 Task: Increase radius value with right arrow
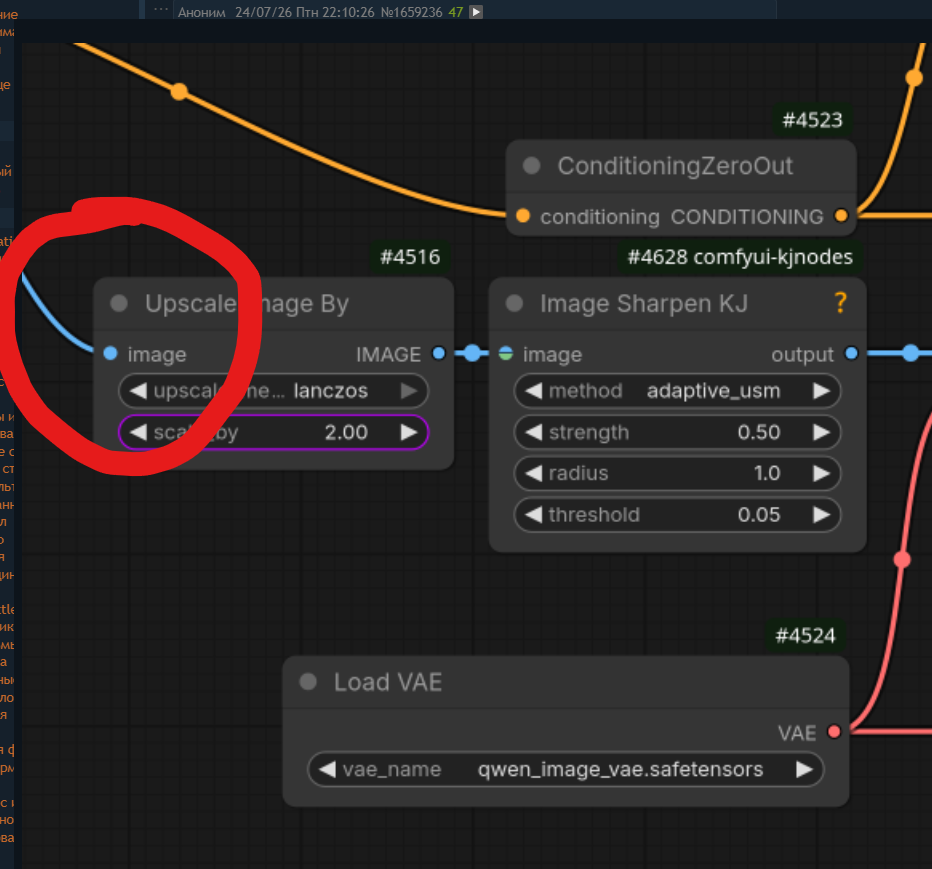tap(821, 473)
